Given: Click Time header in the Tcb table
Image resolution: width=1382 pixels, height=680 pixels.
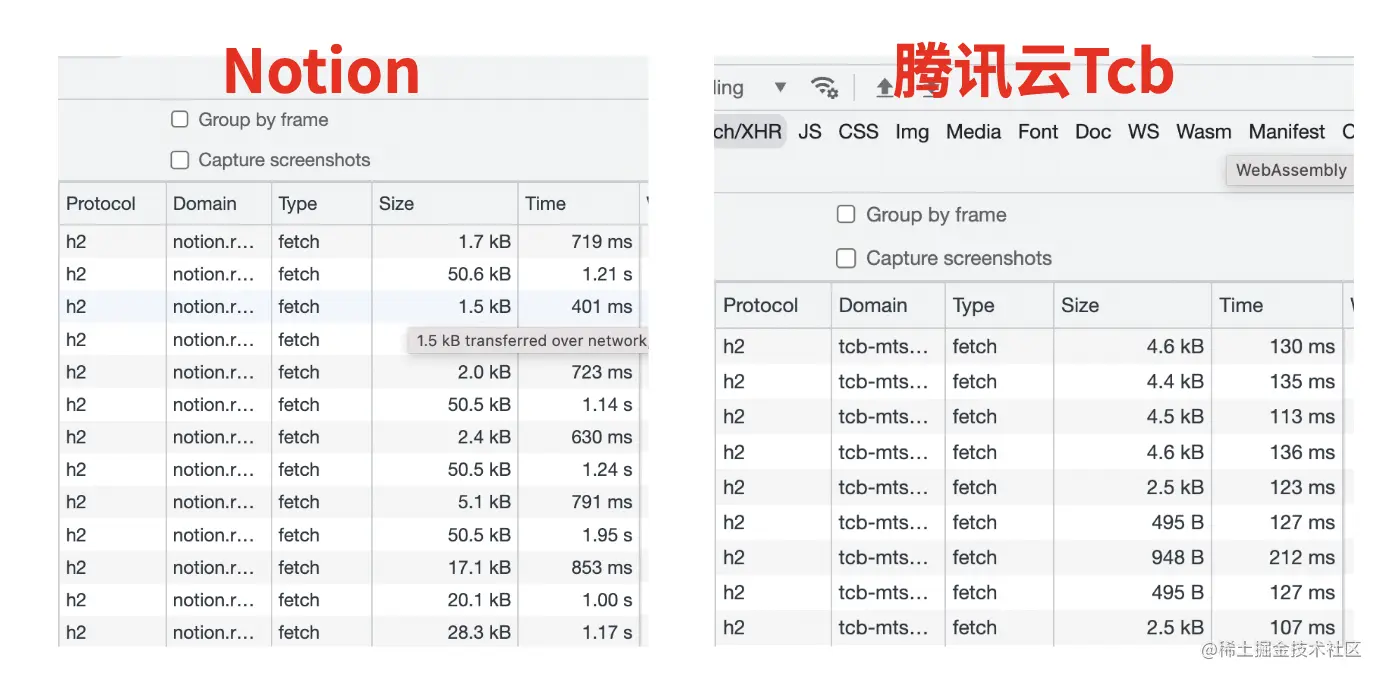Looking at the screenshot, I should coord(1277,305).
